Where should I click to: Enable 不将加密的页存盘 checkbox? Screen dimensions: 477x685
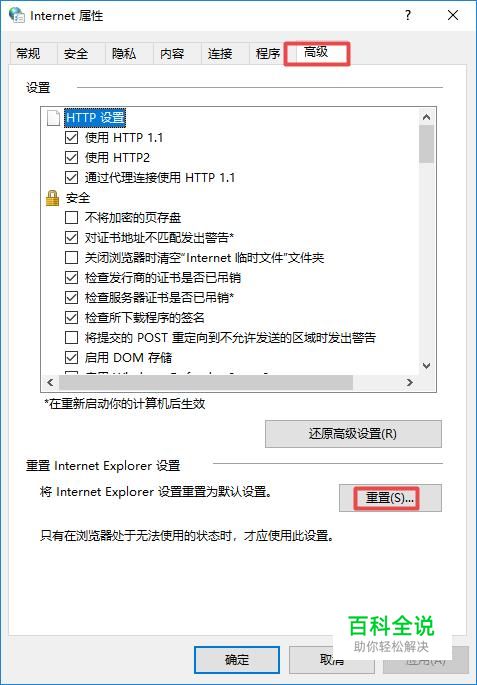click(x=71, y=218)
